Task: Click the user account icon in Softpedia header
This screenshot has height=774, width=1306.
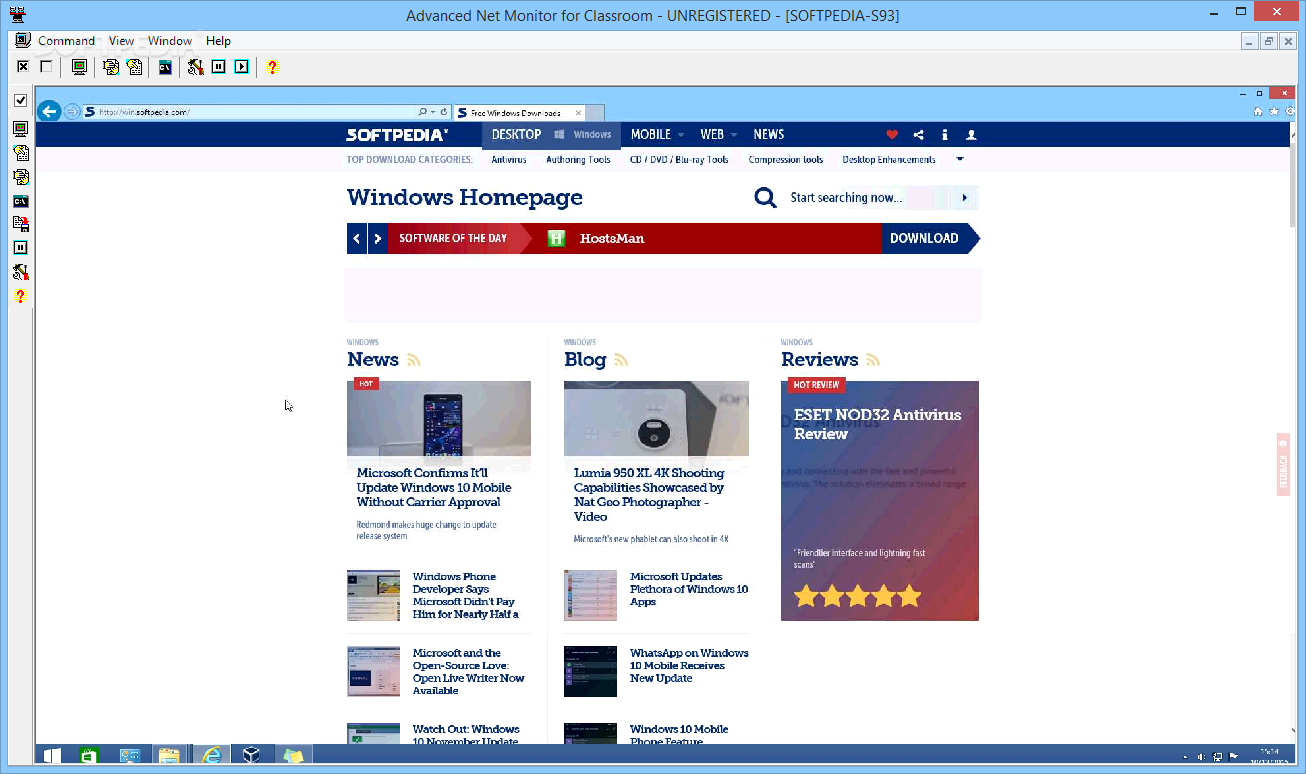Action: coord(971,135)
